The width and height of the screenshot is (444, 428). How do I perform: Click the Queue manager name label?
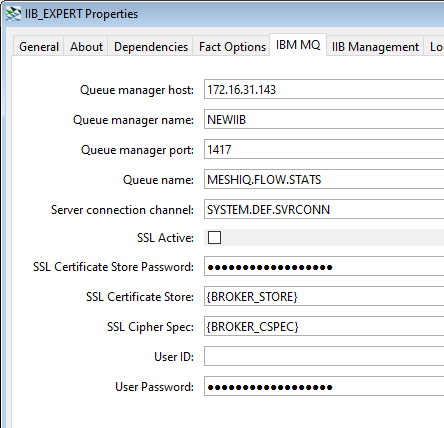[133, 120]
